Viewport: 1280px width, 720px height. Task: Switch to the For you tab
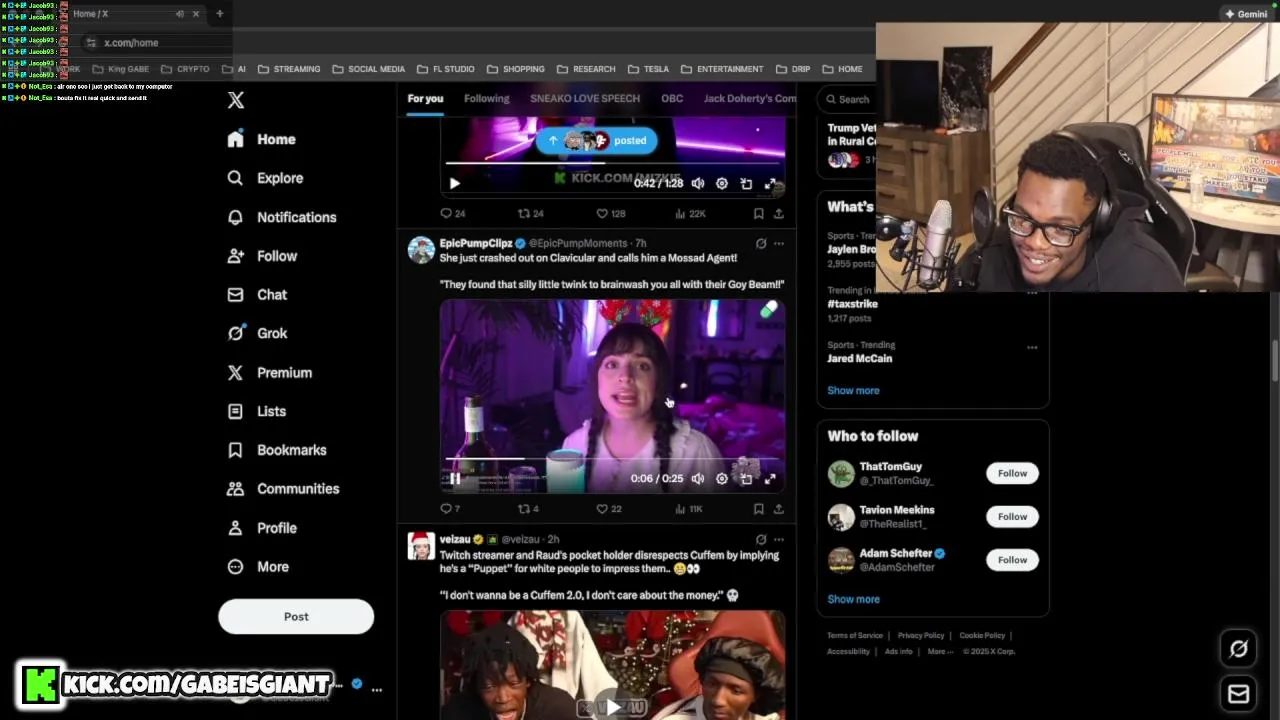point(425,99)
